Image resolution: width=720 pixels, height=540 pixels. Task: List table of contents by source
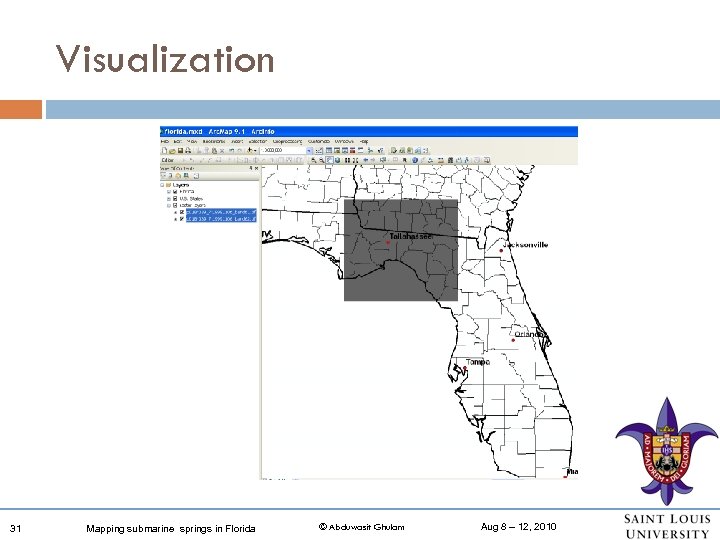(170, 176)
